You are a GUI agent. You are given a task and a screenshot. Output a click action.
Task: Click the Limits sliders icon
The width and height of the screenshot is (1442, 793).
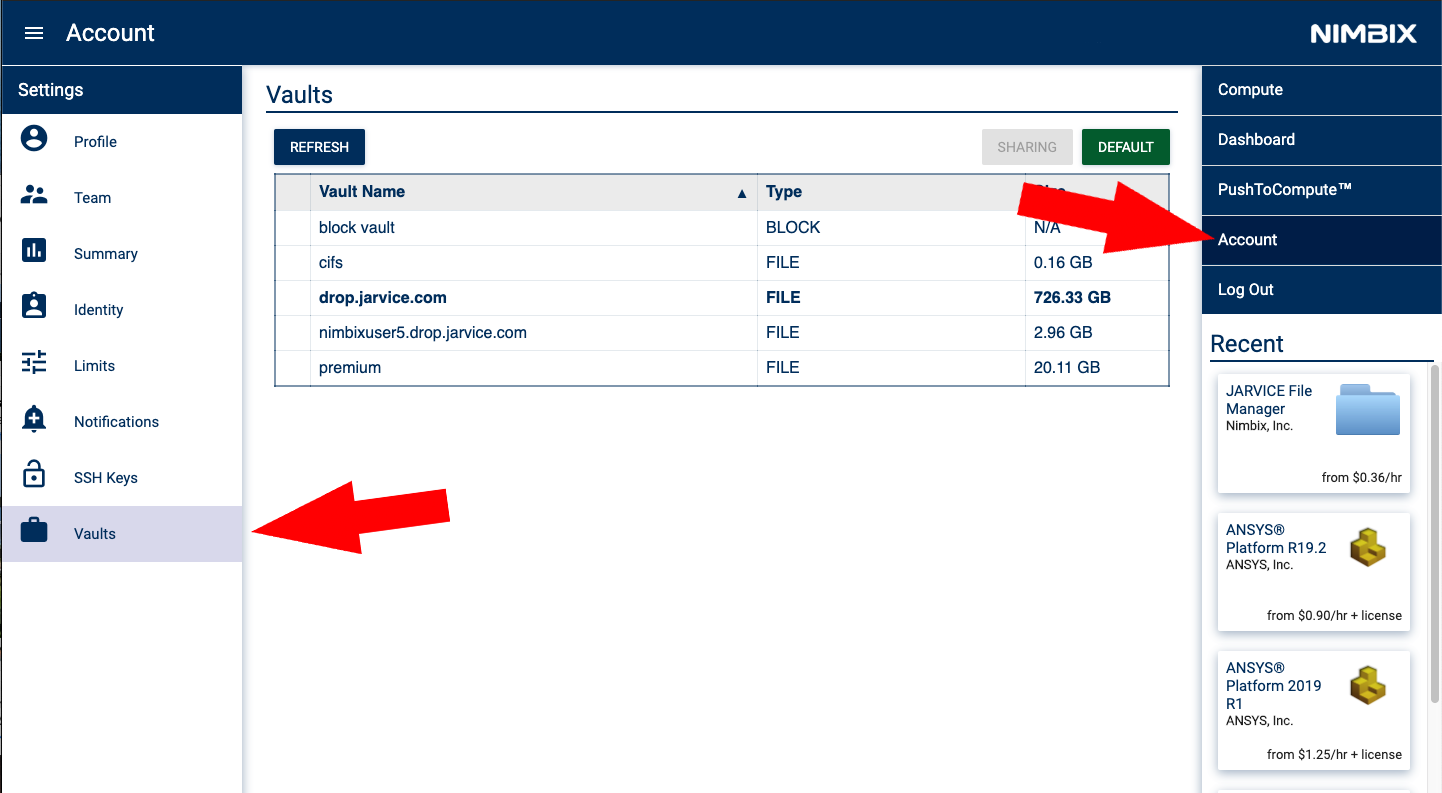coord(34,362)
